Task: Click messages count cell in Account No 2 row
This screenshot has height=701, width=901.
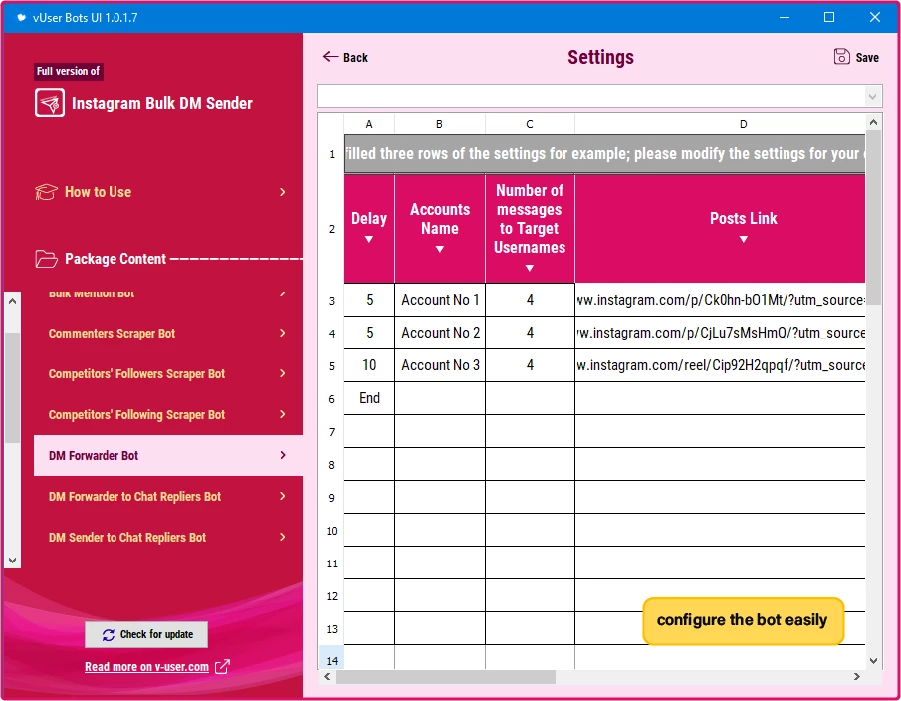Action: click(x=530, y=333)
